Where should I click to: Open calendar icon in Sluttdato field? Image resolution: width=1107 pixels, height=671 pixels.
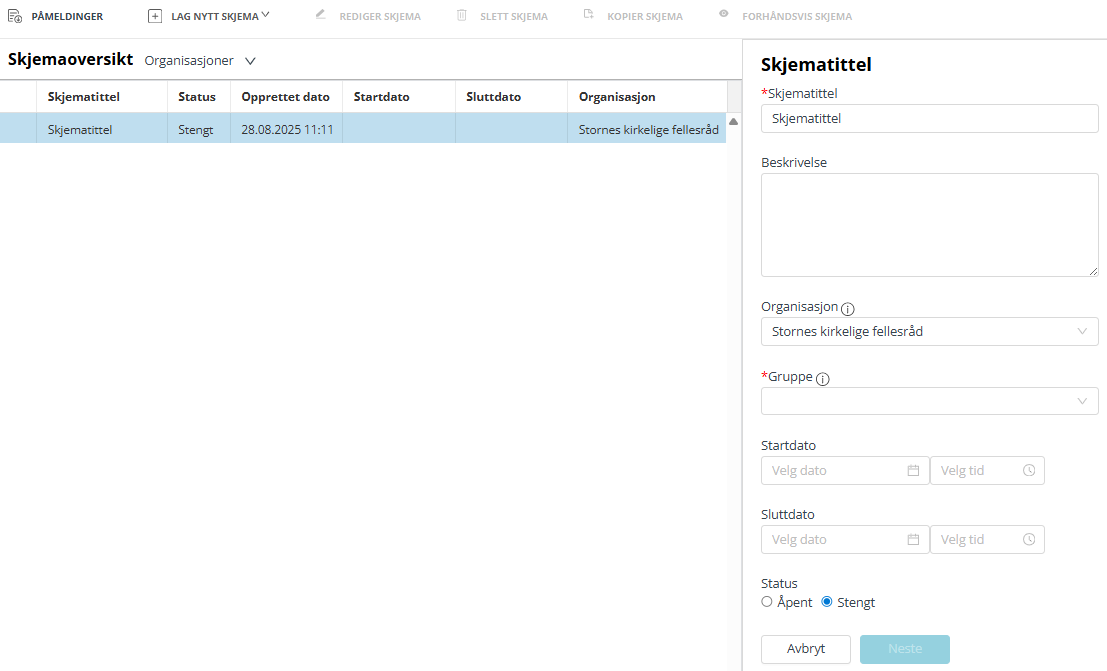point(913,539)
